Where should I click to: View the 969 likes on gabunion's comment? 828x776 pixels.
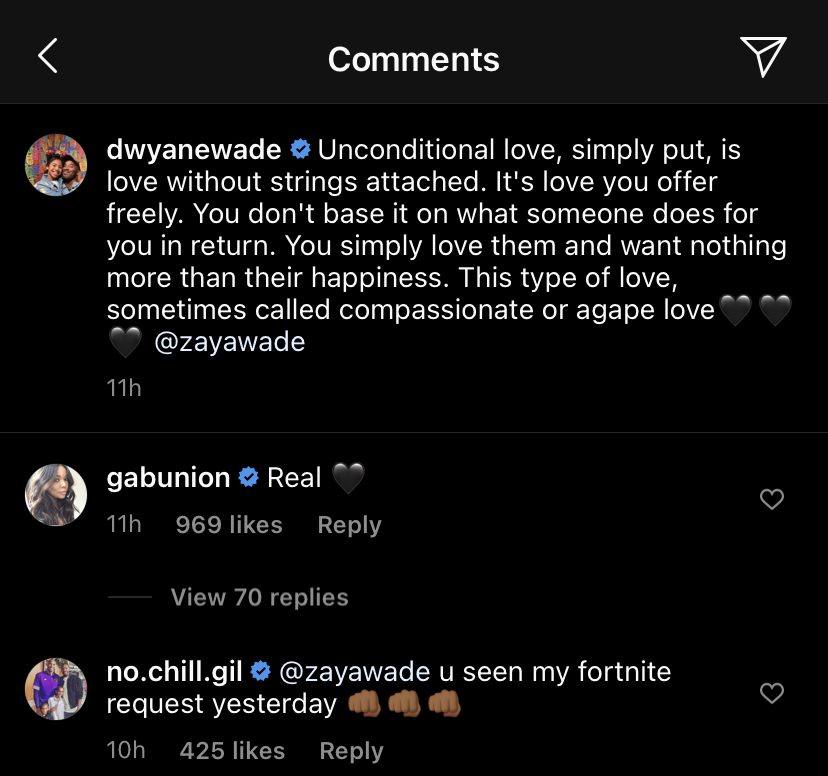tap(229, 525)
